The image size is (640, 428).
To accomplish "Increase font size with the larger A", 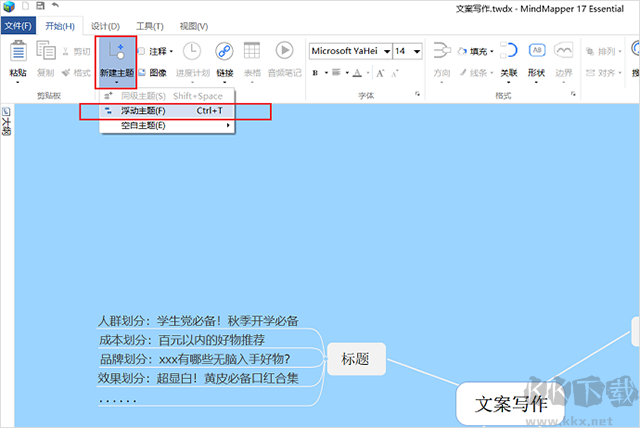I will [380, 73].
